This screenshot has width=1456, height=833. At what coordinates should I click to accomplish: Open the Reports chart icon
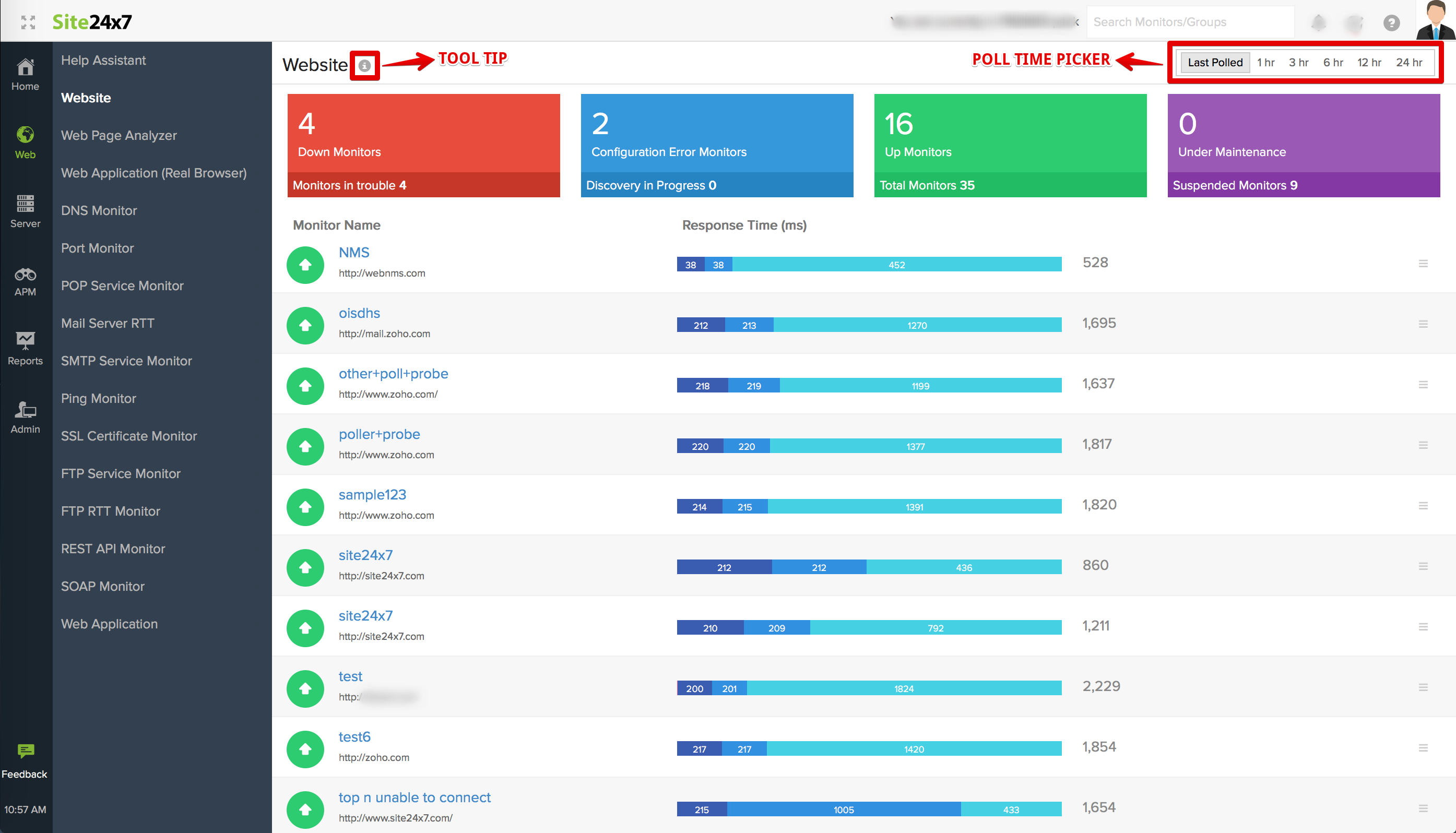click(25, 340)
